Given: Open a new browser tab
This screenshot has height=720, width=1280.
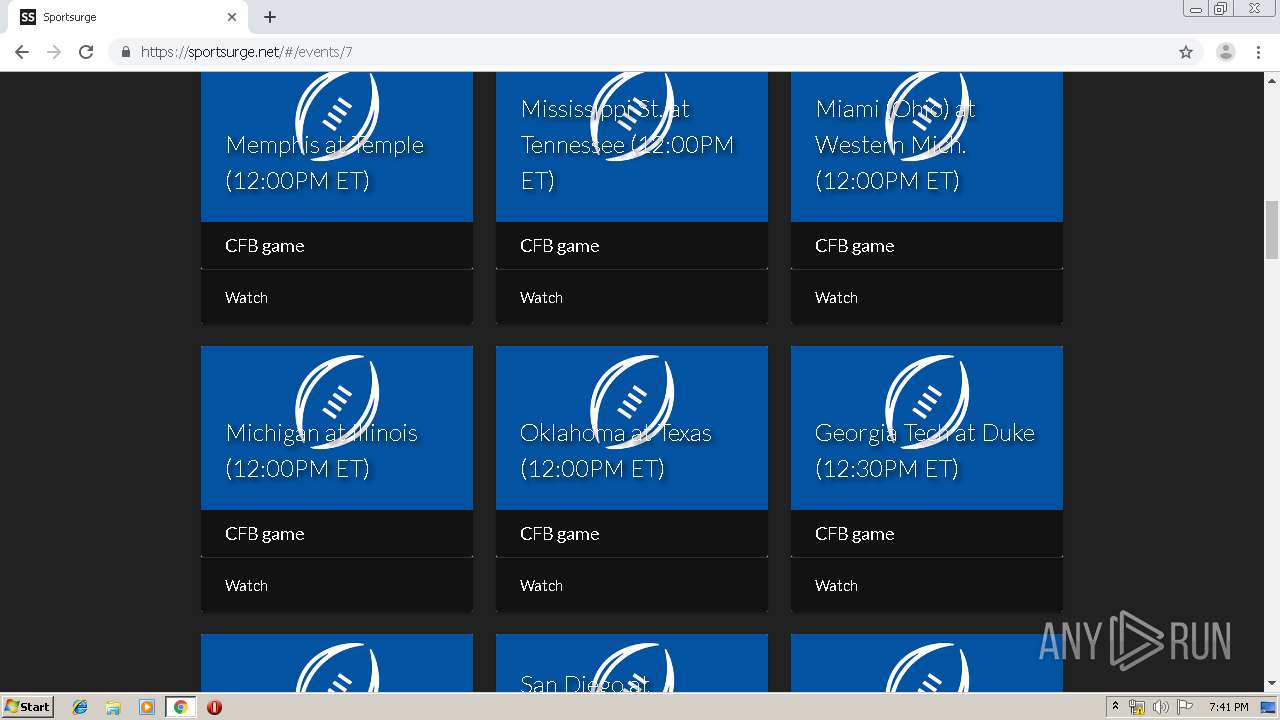Looking at the screenshot, I should [x=270, y=17].
